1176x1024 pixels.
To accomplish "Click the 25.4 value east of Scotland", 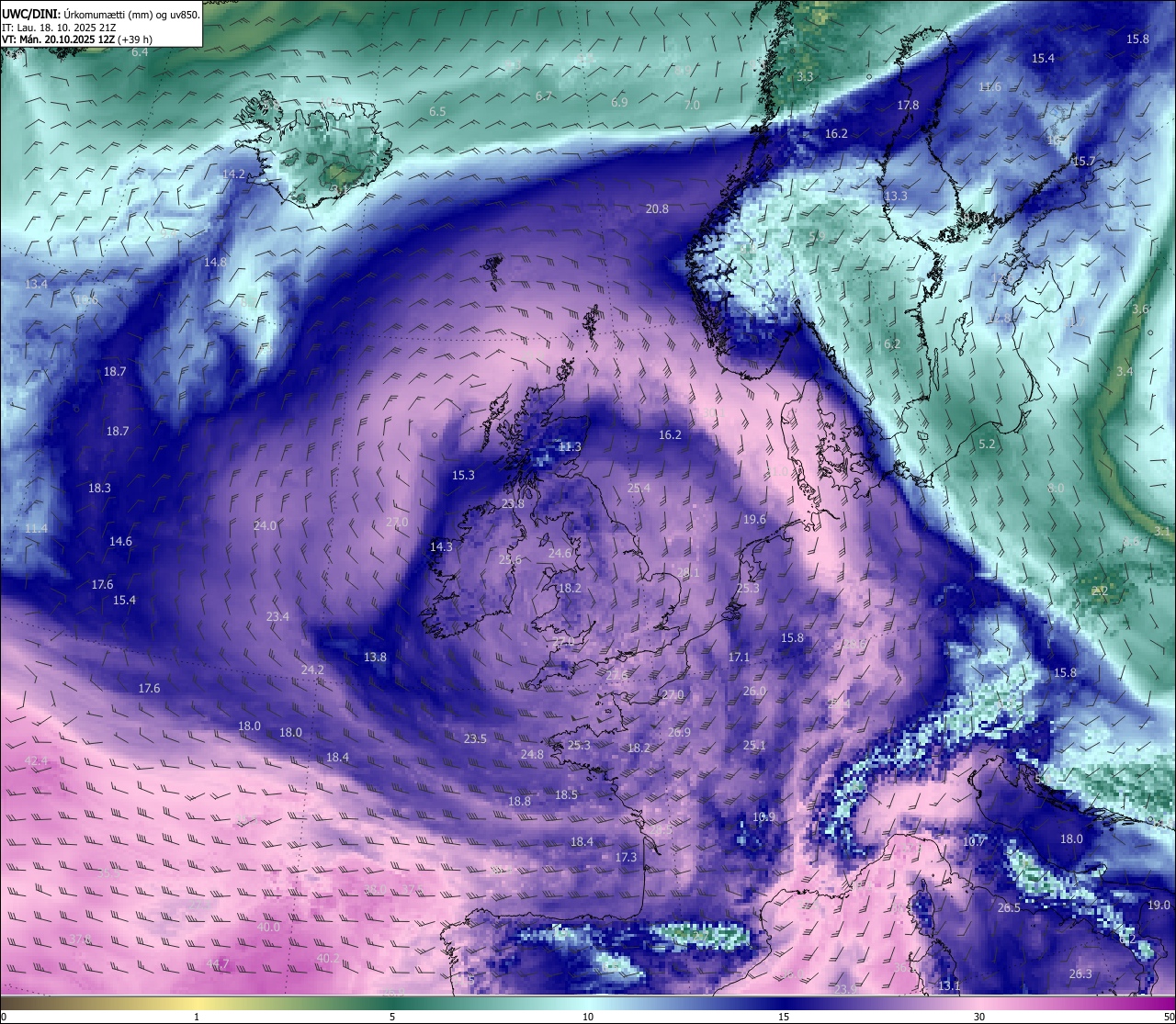I will (639, 488).
